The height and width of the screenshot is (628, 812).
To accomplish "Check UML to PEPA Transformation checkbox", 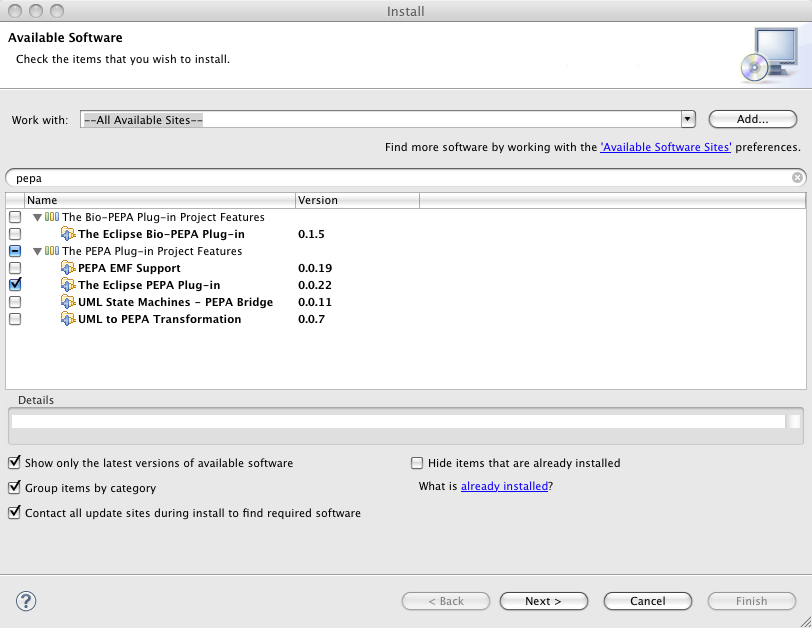I will (15, 319).
